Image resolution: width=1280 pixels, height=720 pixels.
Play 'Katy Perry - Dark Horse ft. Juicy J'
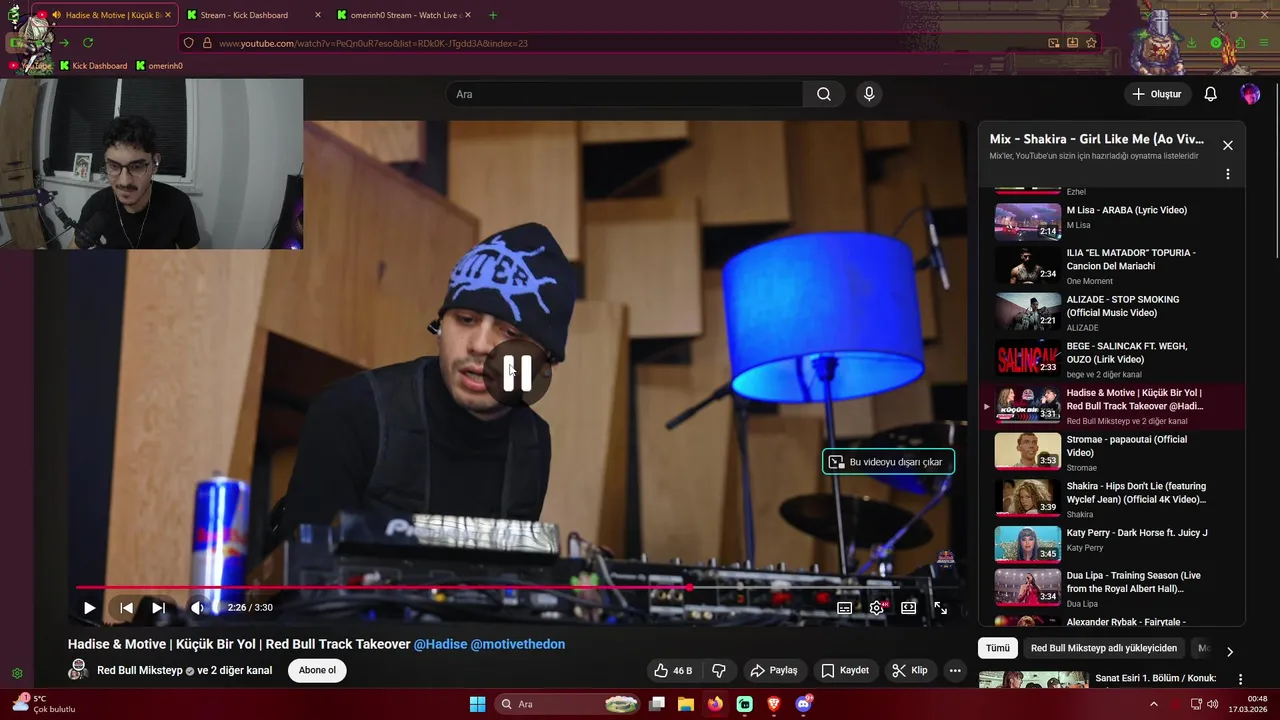[x=1110, y=544]
